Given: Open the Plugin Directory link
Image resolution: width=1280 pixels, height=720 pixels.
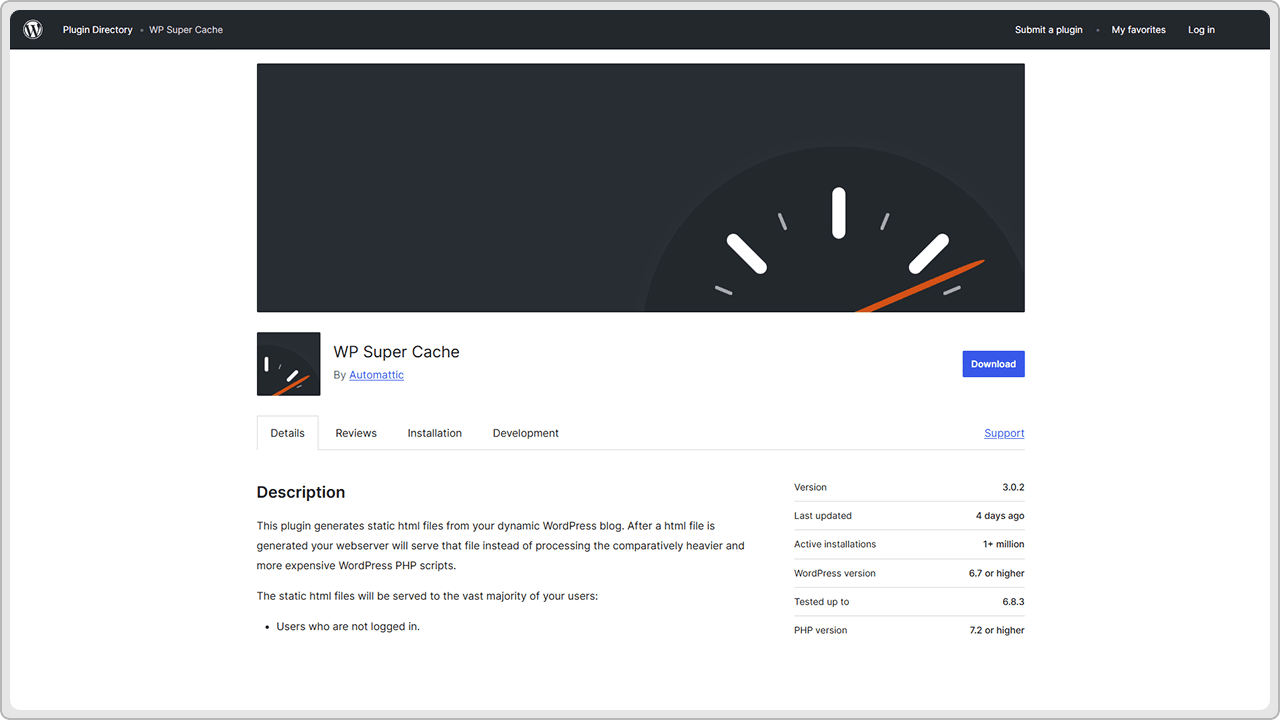Looking at the screenshot, I should [x=97, y=30].
